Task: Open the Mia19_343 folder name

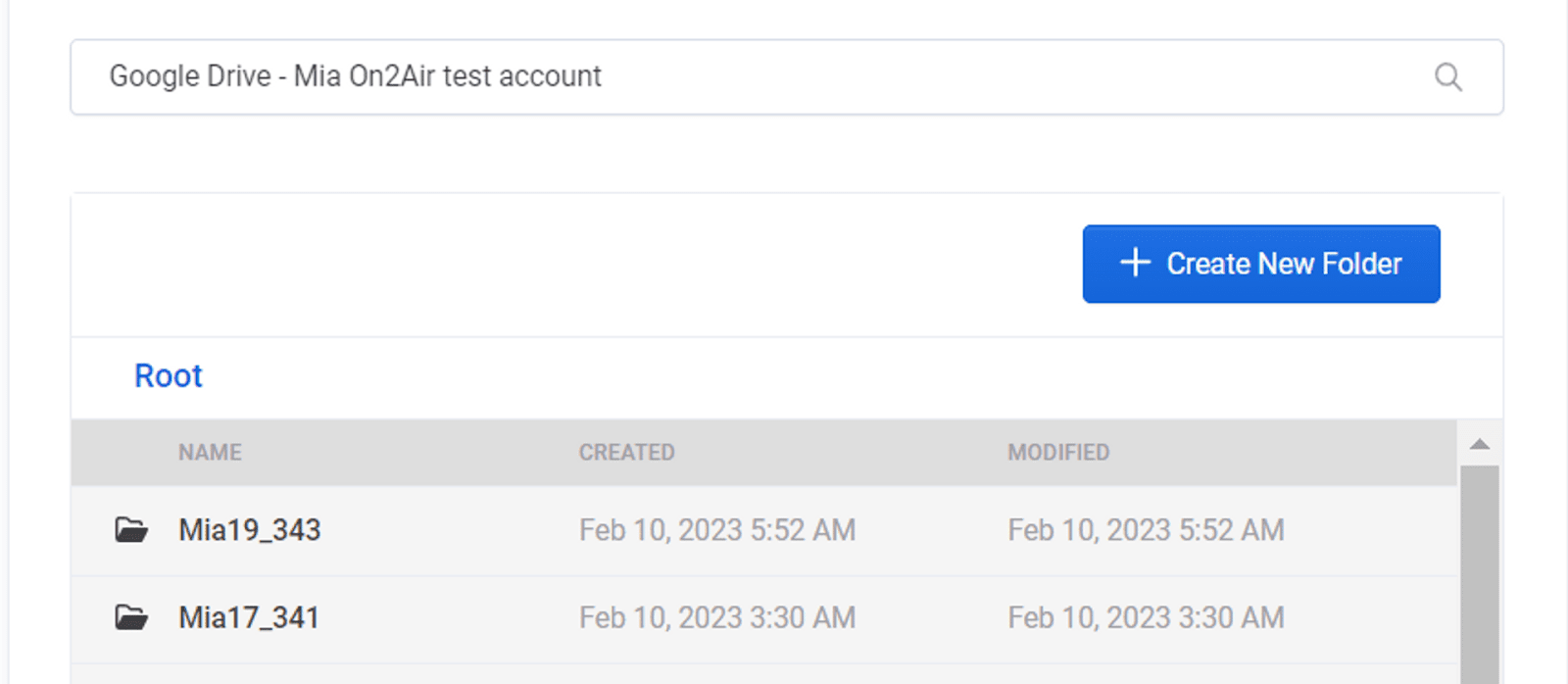Action: [250, 530]
